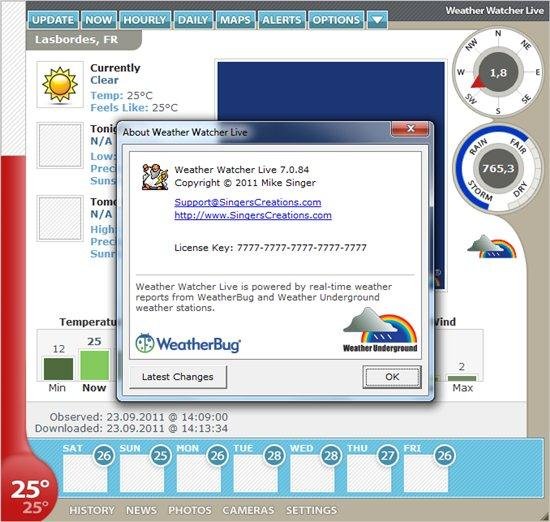Expand the toolbar dropdown arrow after OPTIONS
This screenshot has height=522, width=550.
coord(377,20)
